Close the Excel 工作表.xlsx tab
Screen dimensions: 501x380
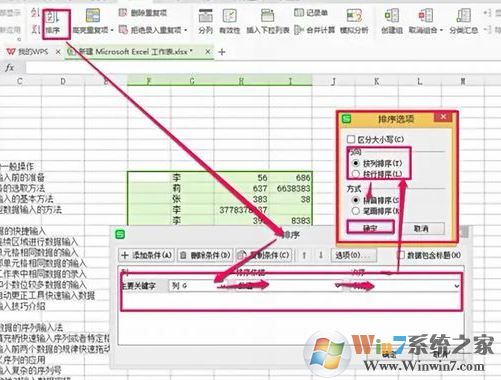[x=208, y=52]
